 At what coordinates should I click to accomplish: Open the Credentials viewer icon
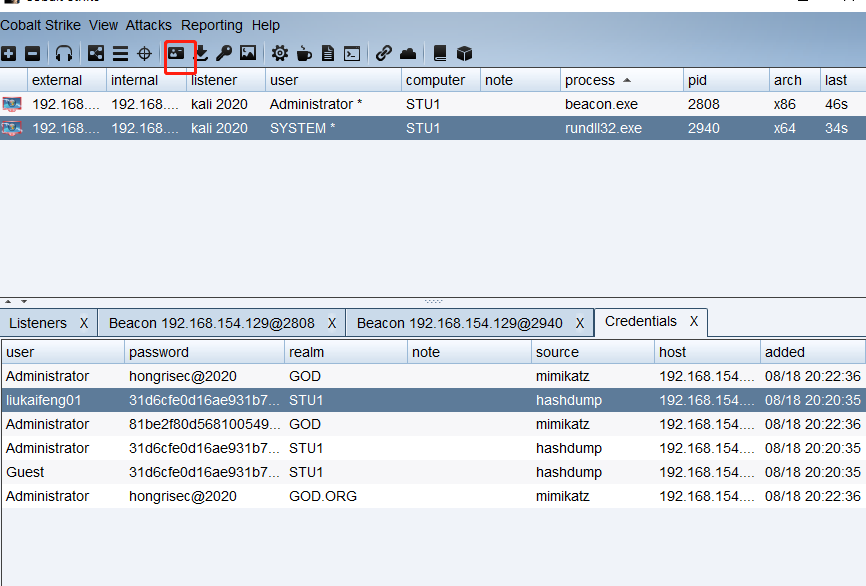click(176, 53)
